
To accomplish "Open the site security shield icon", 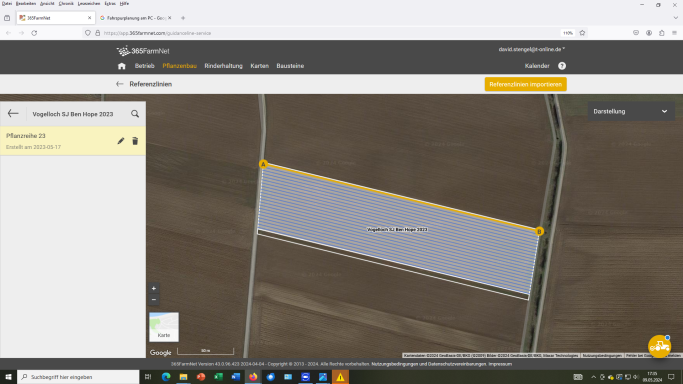I will point(88,33).
